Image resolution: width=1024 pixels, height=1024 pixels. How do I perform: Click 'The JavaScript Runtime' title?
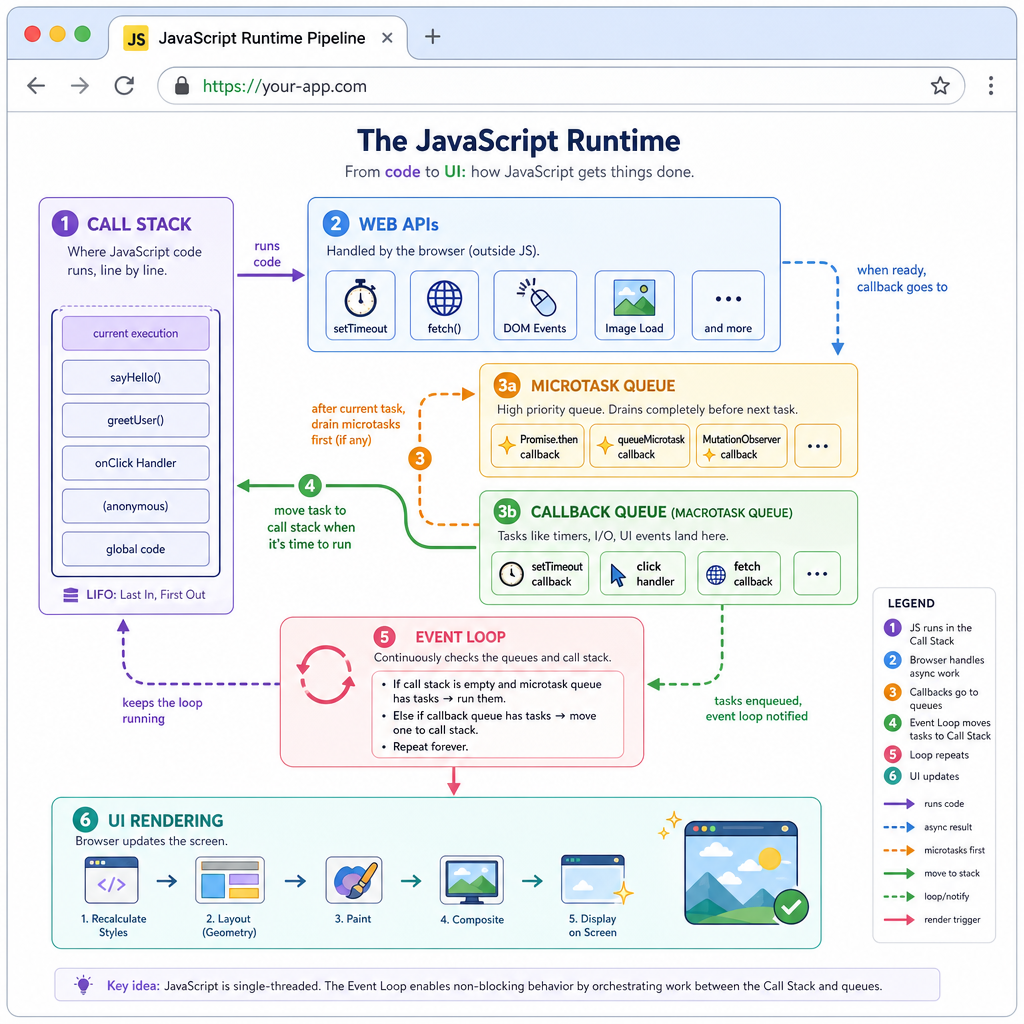click(x=519, y=140)
